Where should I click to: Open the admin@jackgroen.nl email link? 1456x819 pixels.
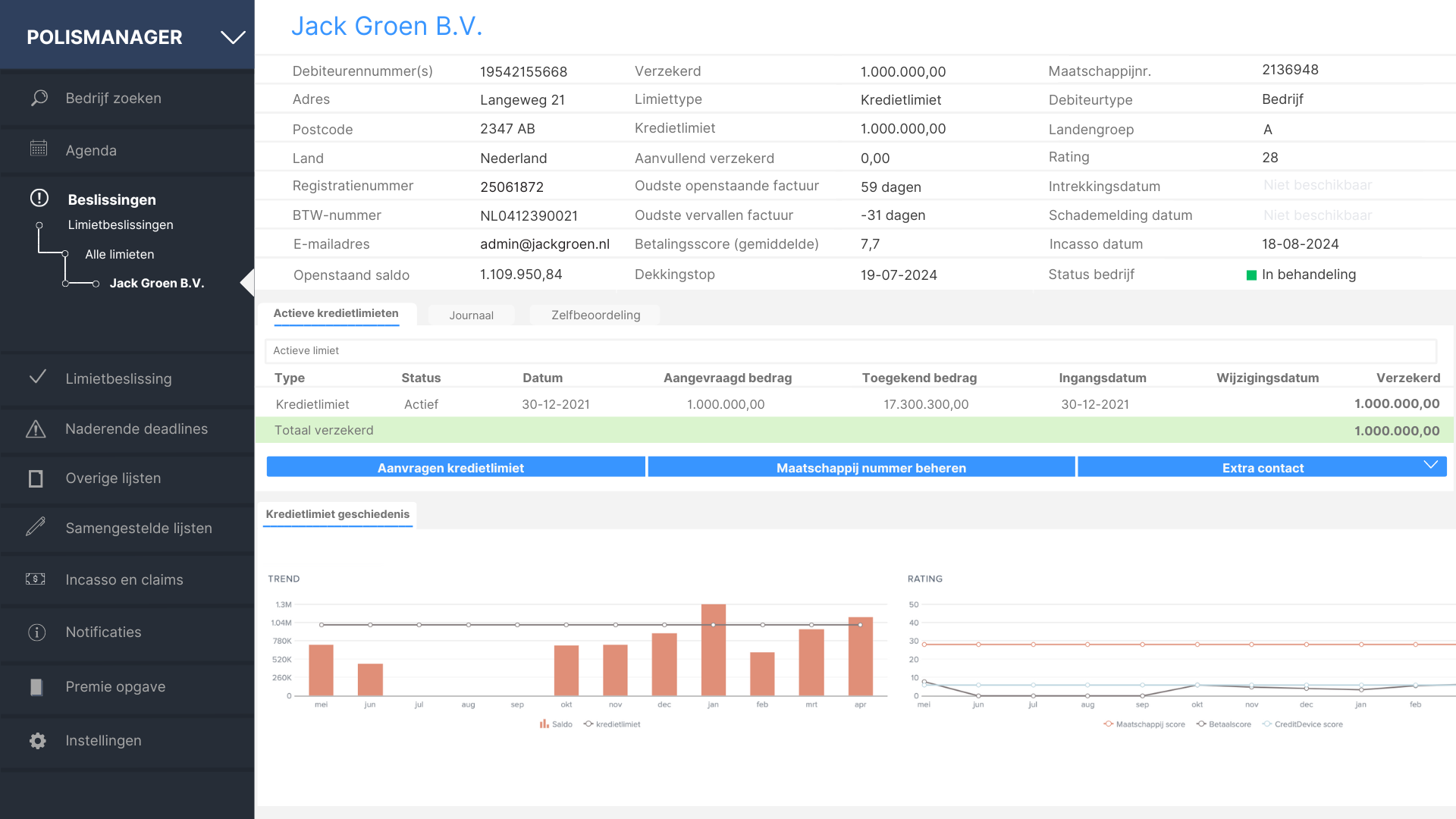coord(544,243)
